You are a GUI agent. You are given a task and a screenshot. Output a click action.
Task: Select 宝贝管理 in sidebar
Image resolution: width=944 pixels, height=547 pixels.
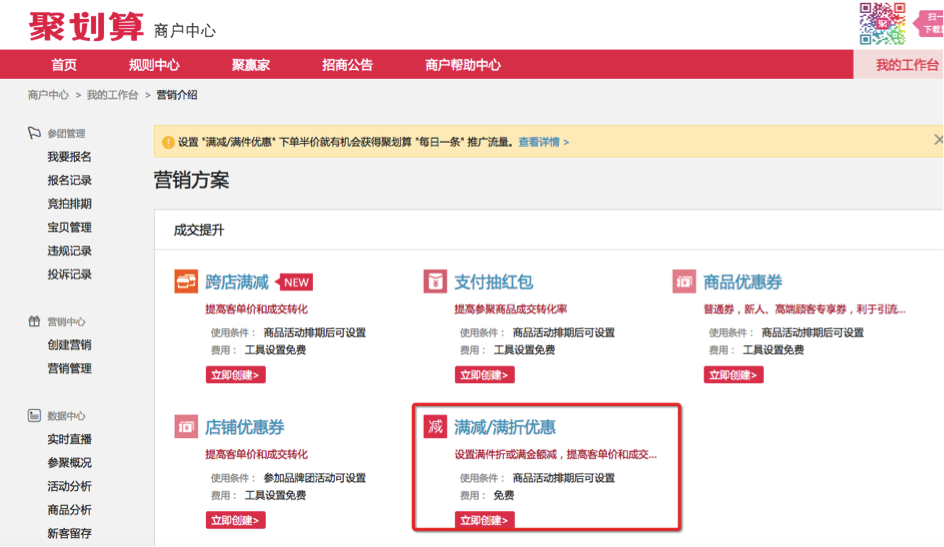coord(70,227)
